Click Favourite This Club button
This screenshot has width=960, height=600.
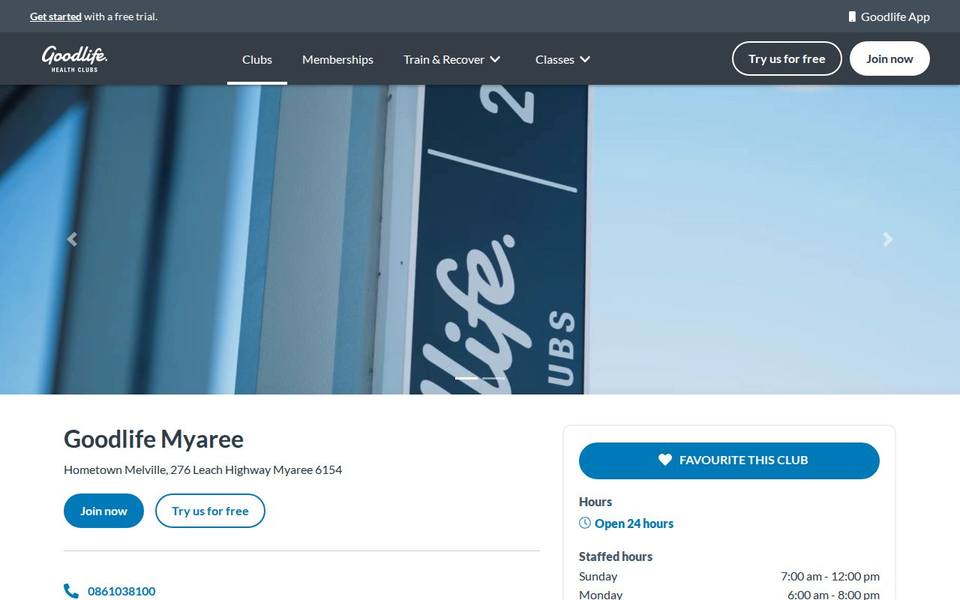(729, 460)
